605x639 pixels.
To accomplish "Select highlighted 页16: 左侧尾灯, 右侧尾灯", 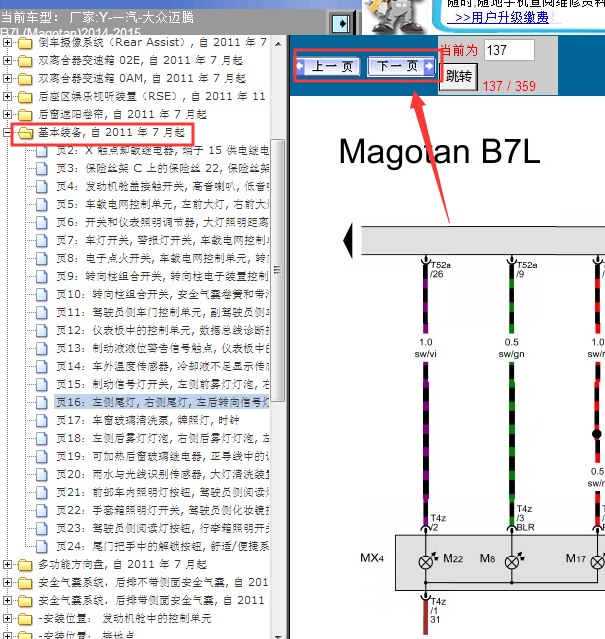I will click(x=162, y=402).
